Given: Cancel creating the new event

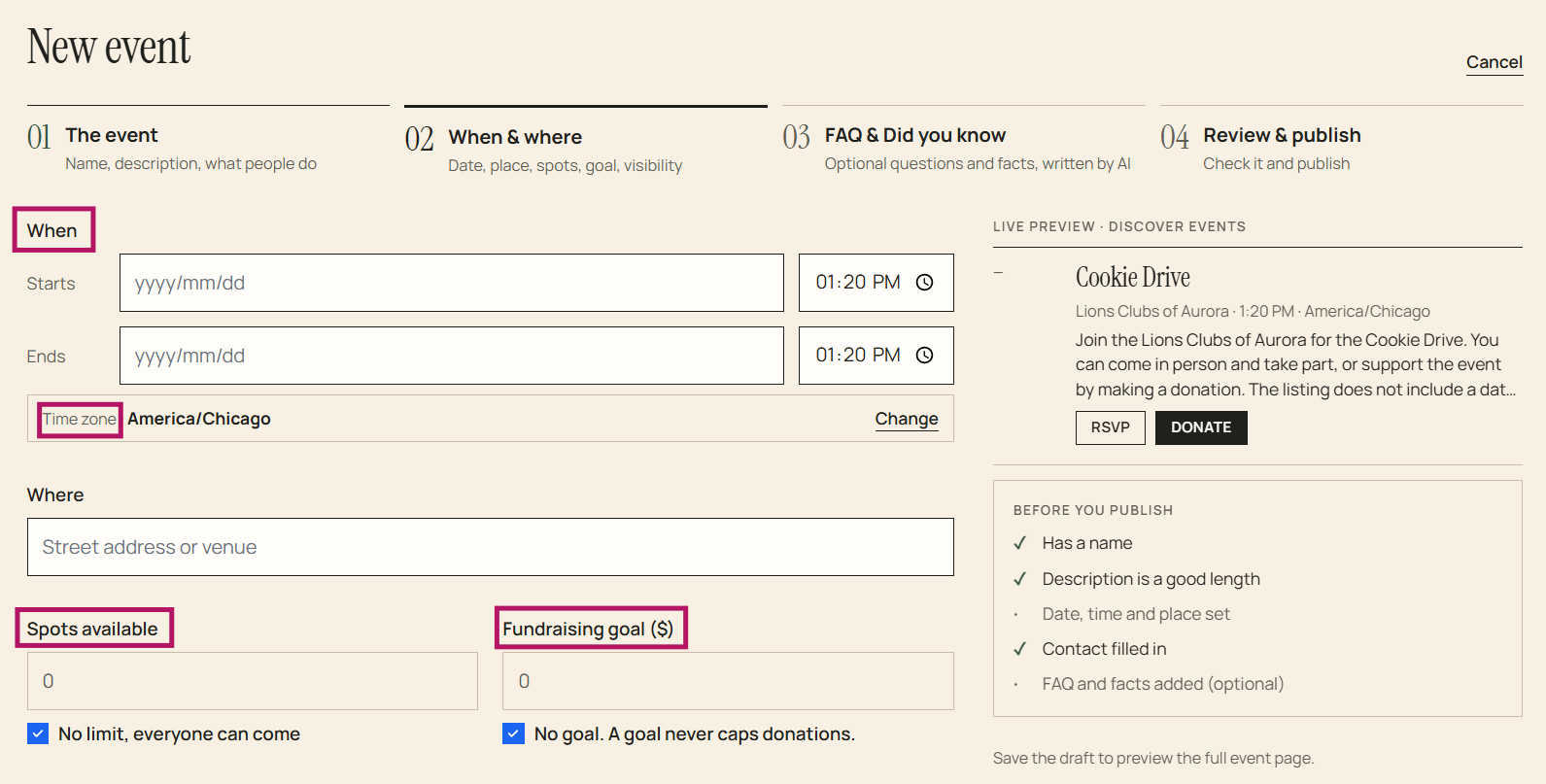Looking at the screenshot, I should point(1494,62).
